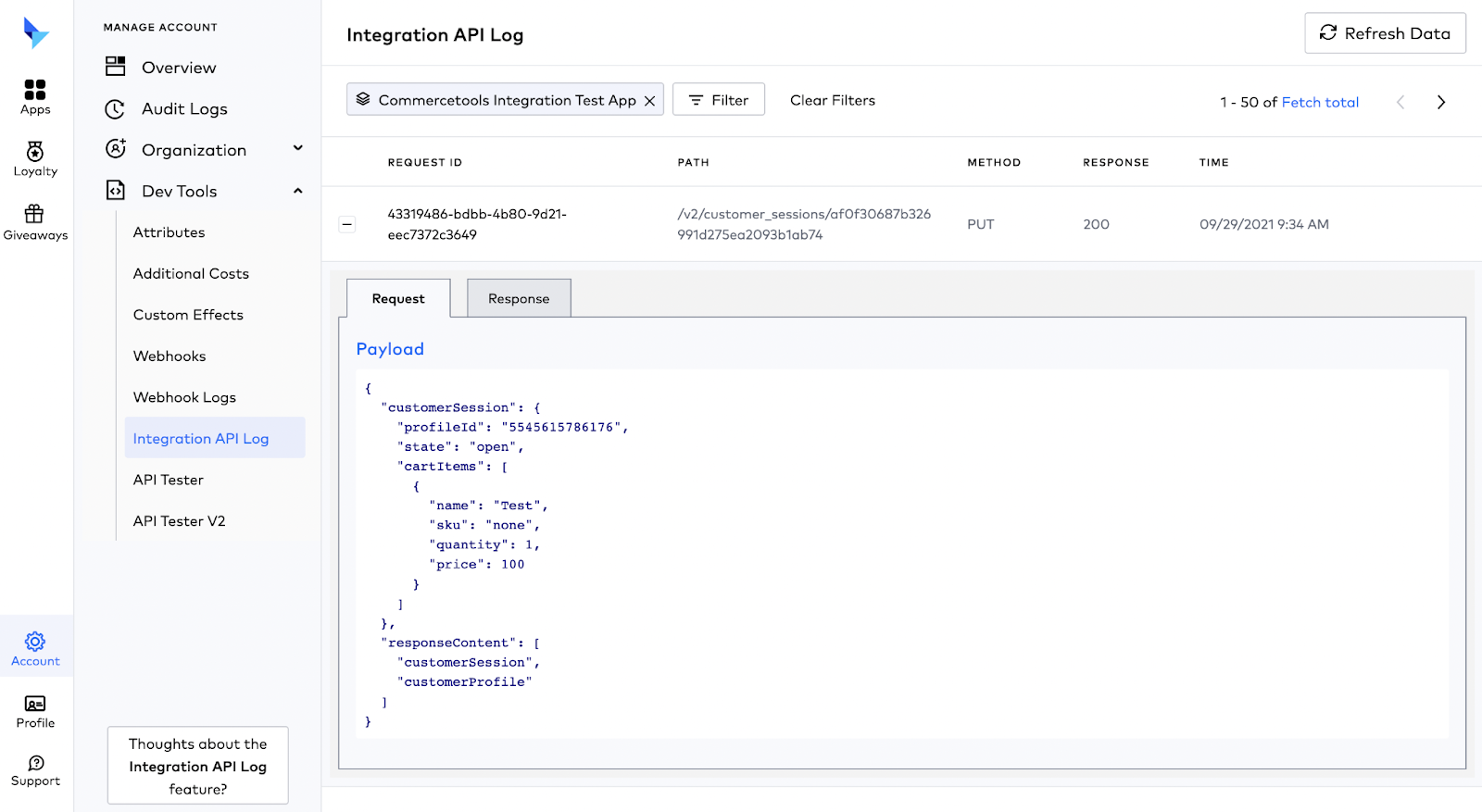Collapse the Dev Tools menu chevron

[x=298, y=191]
